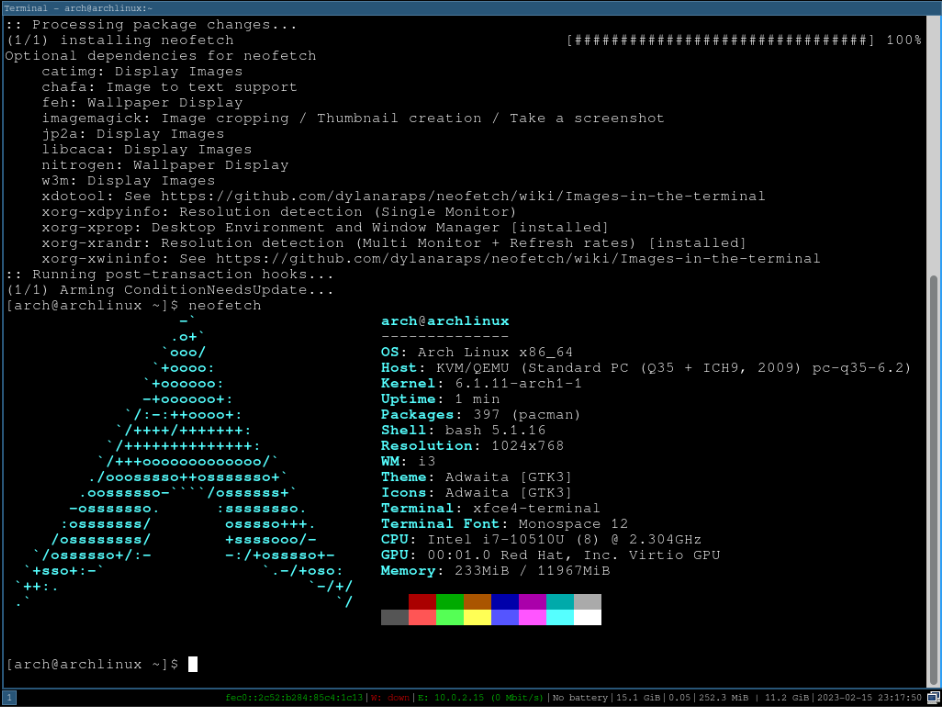Open the xorg-xwininfo neofetch wiki URL
The width and height of the screenshot is (942, 707).
click(518, 259)
